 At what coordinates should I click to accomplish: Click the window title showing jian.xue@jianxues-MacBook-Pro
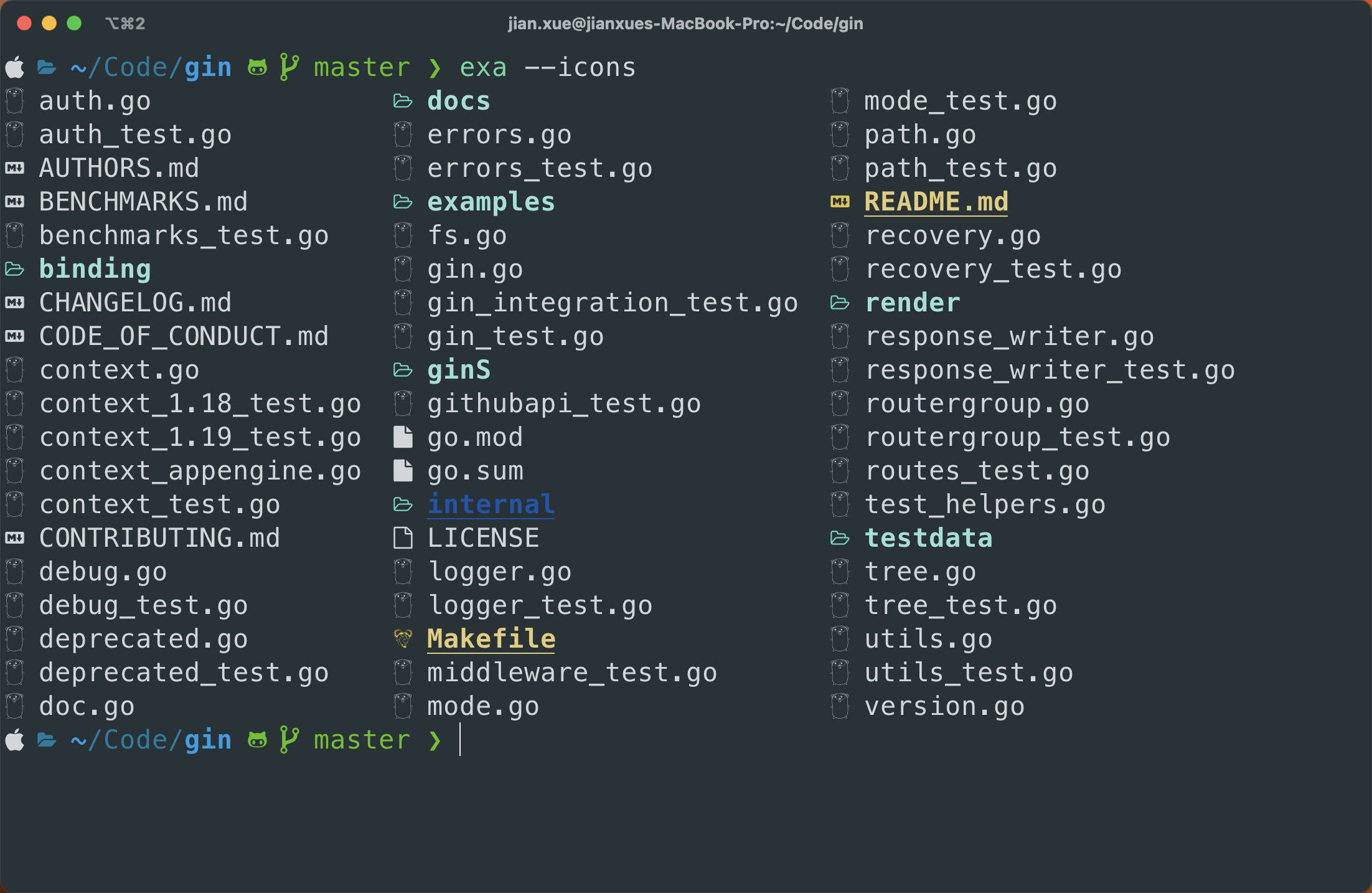click(x=685, y=24)
